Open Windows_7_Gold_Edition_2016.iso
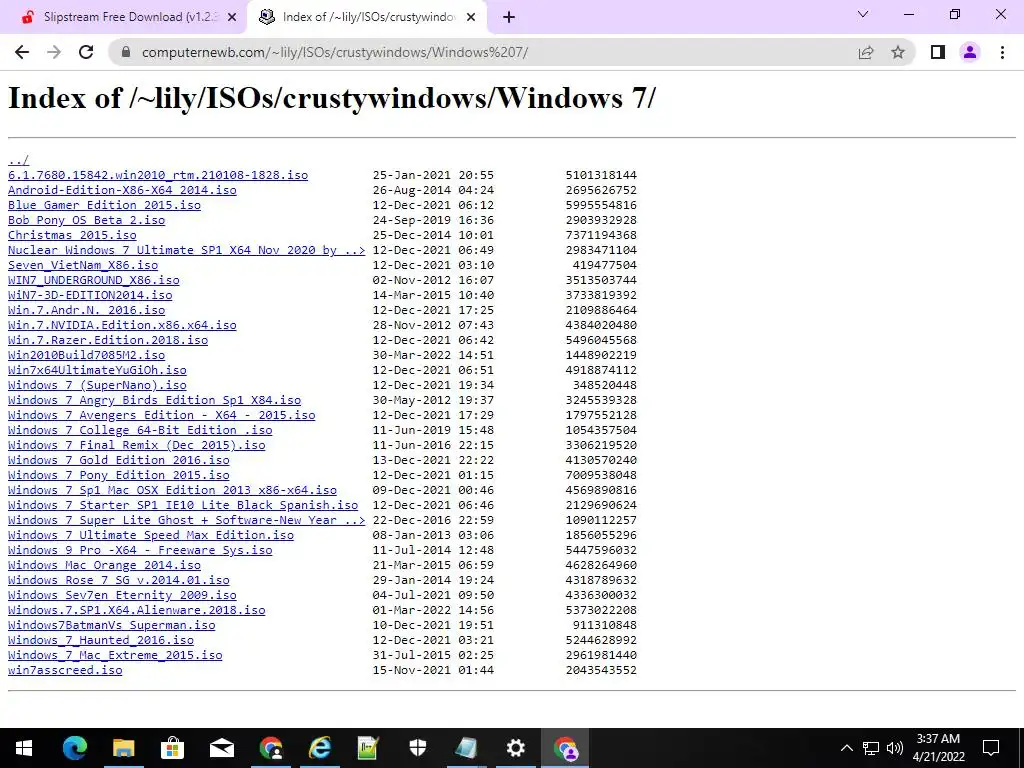This screenshot has height=768, width=1024. click(x=119, y=460)
